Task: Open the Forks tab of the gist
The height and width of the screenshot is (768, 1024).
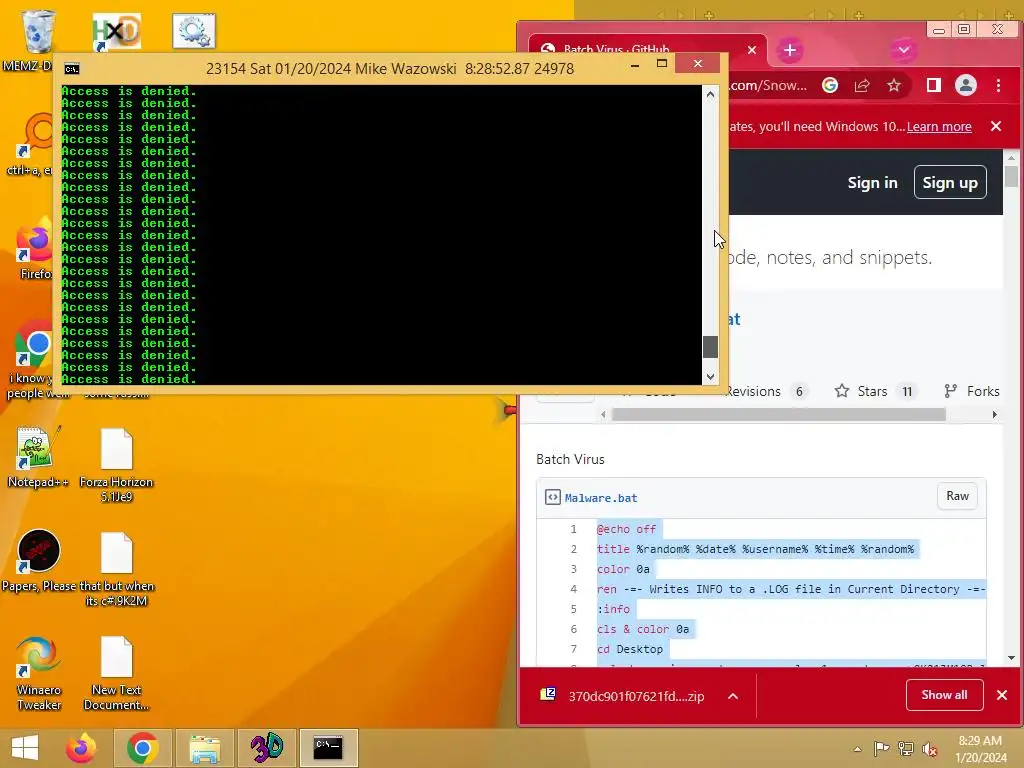Action: point(972,391)
